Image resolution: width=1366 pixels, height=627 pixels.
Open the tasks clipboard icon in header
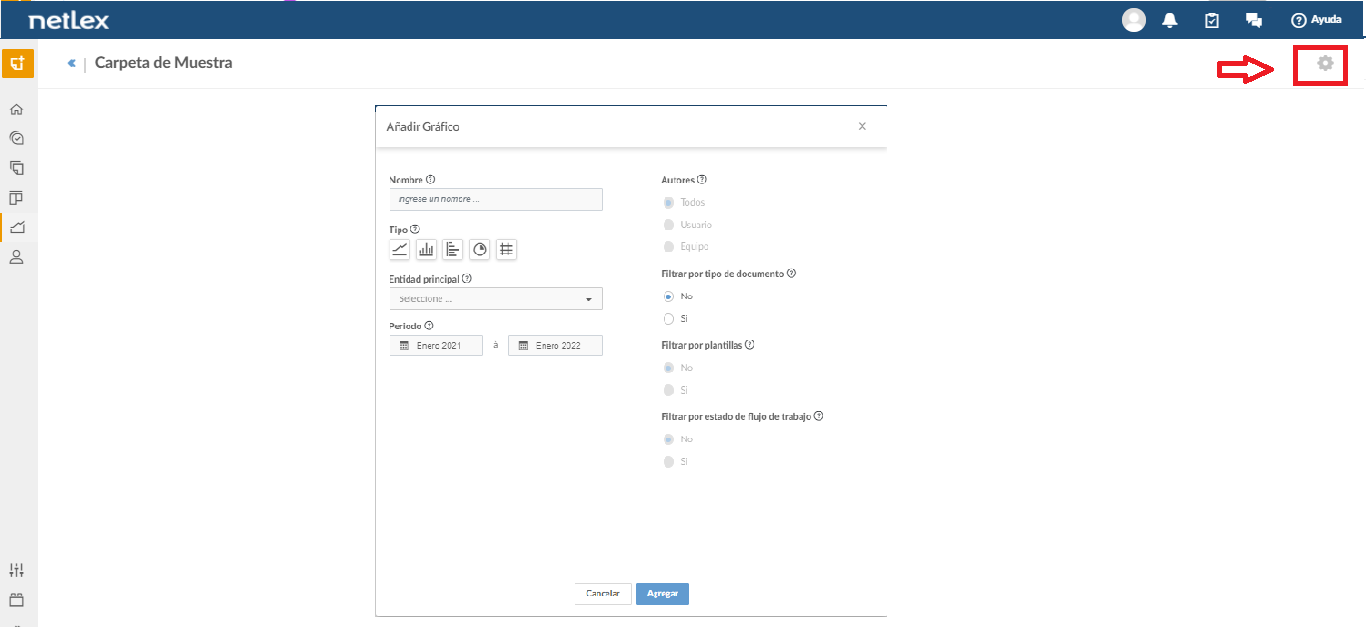pyautogui.click(x=1212, y=20)
